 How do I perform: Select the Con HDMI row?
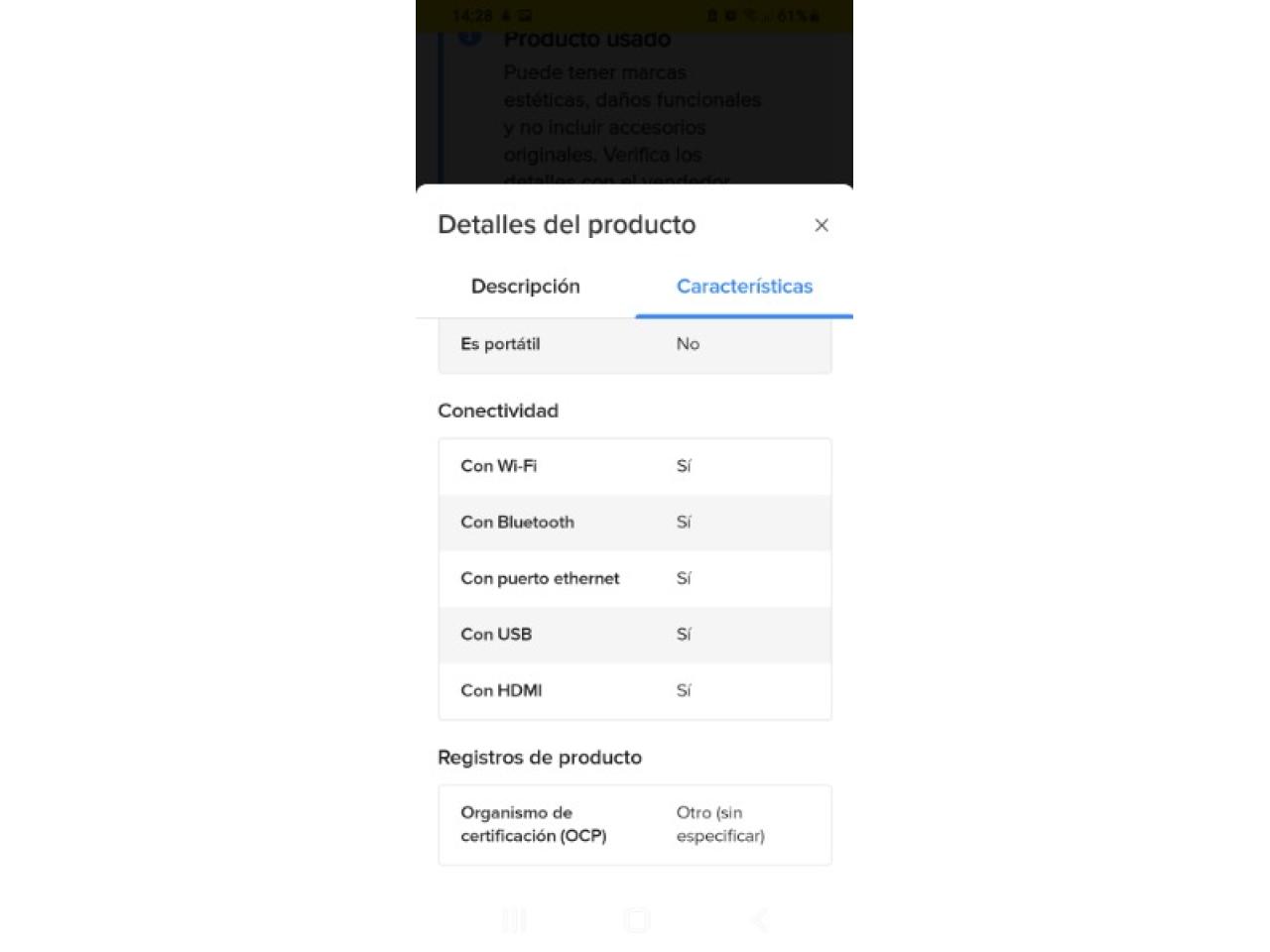point(635,690)
